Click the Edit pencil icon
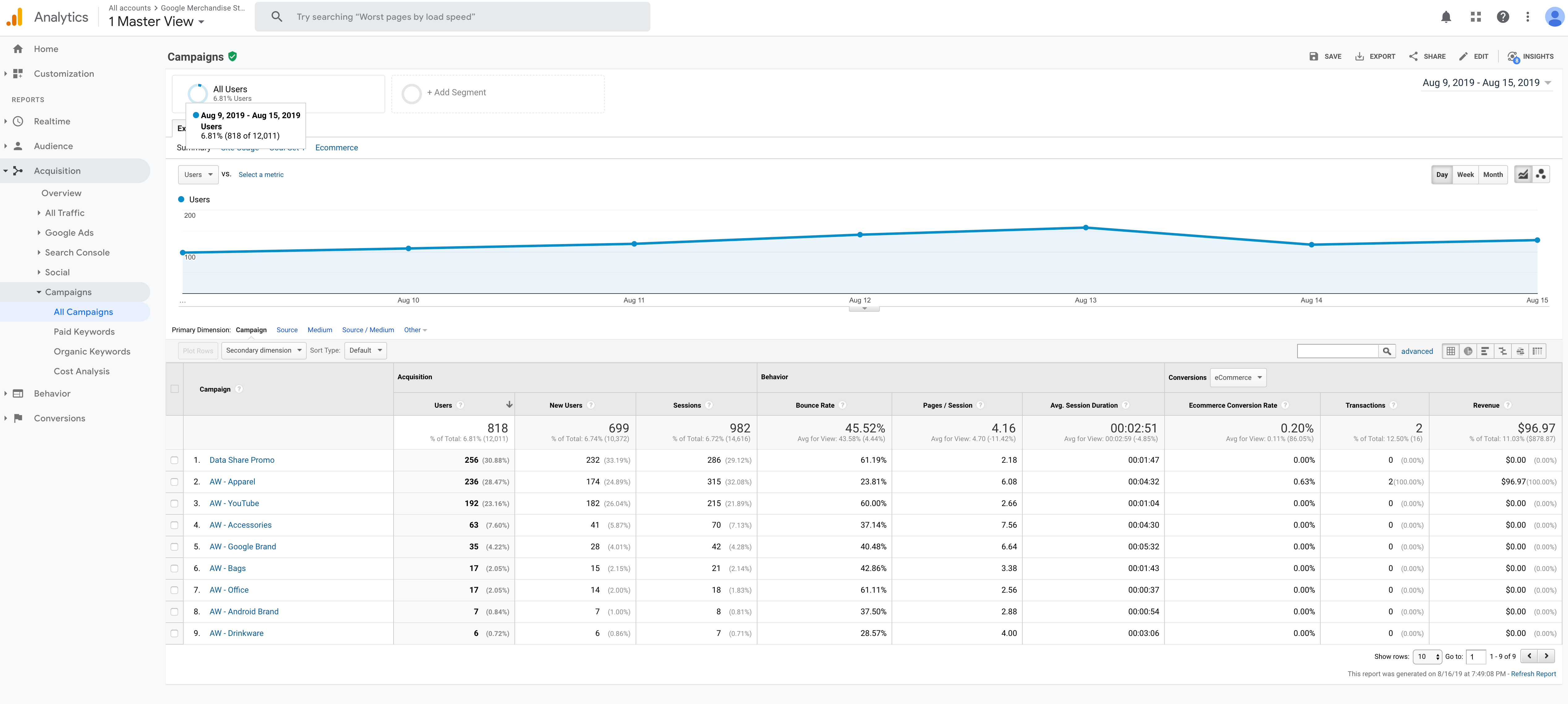Viewport: 1568px width, 704px height. (x=1463, y=57)
